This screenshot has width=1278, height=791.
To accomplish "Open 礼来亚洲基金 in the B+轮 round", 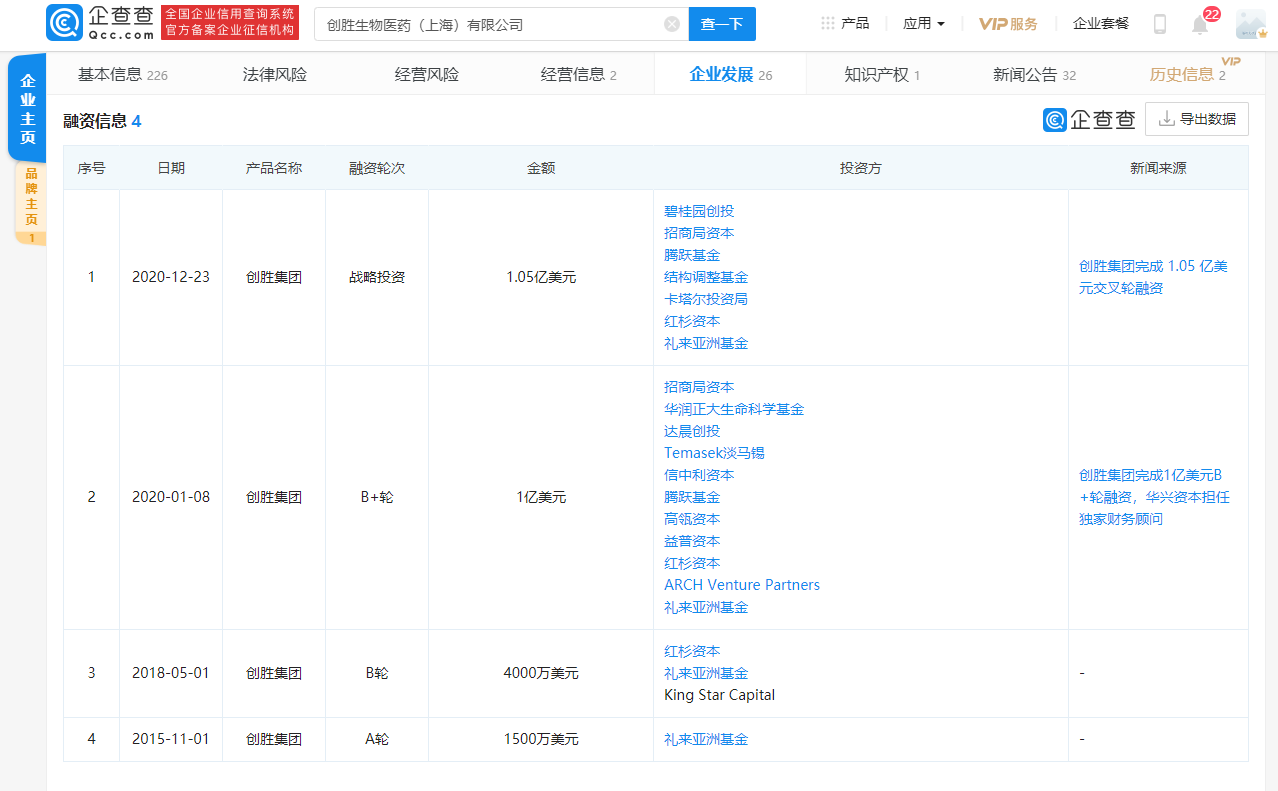I will pyautogui.click(x=706, y=607).
